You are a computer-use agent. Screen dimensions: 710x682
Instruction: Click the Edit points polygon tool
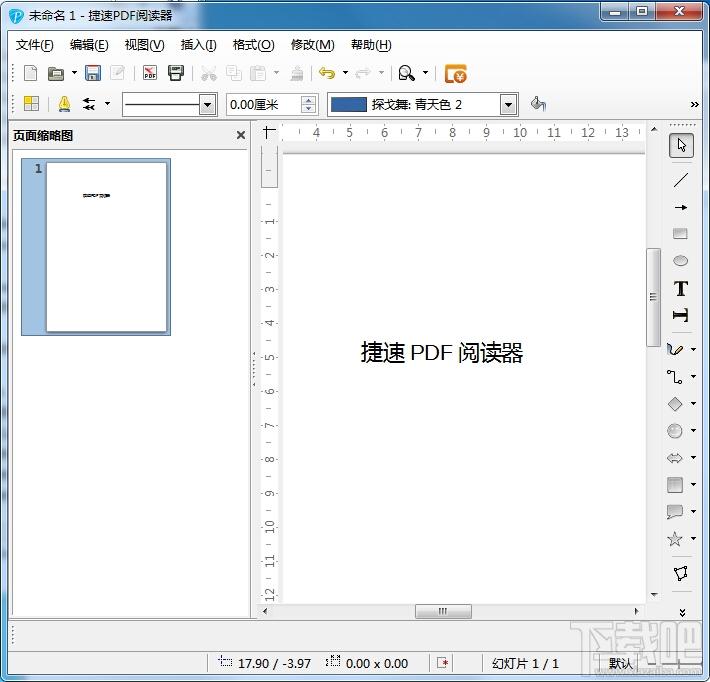681,573
